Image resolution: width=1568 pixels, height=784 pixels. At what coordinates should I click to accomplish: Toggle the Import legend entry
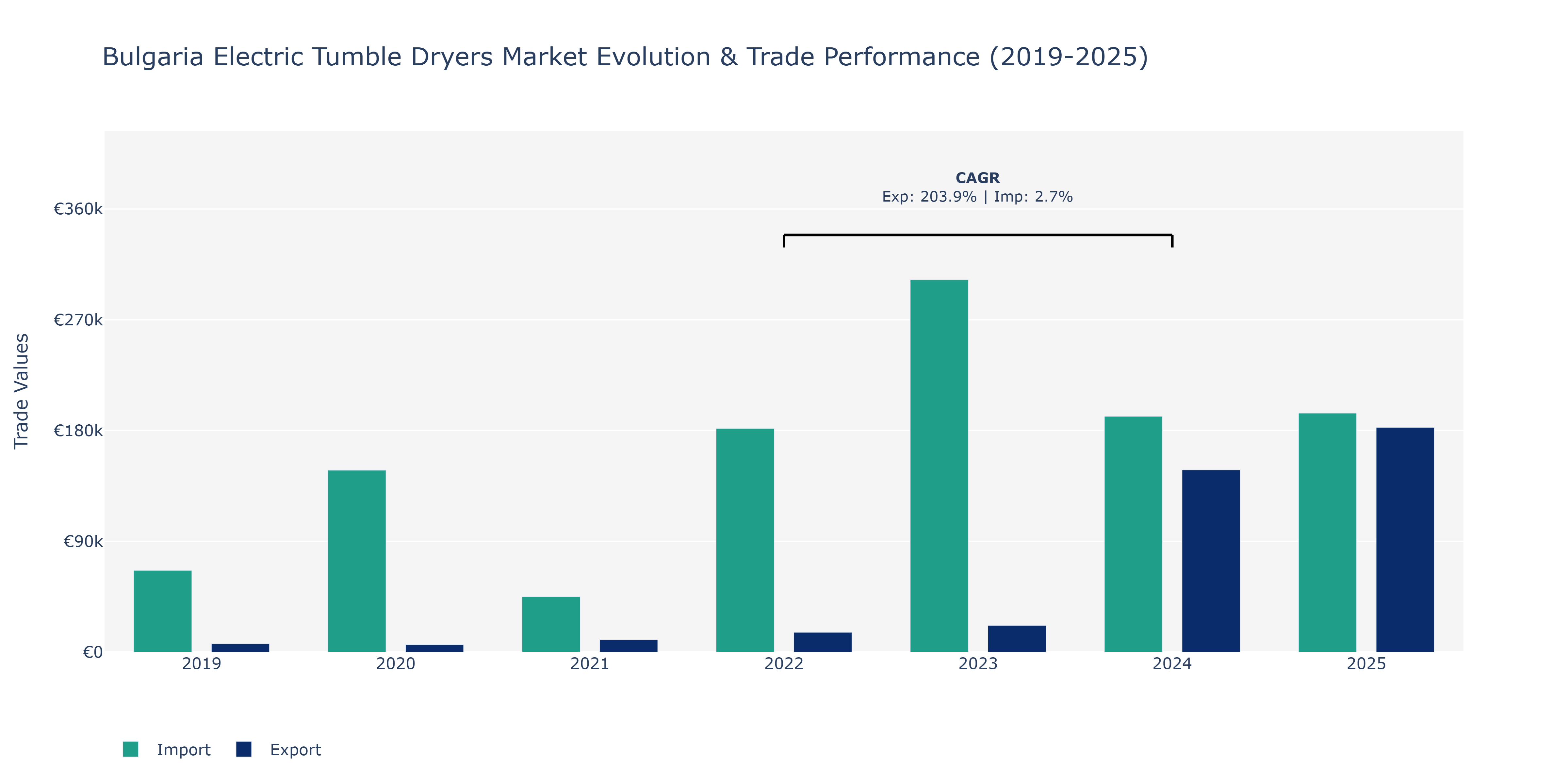coord(166,749)
